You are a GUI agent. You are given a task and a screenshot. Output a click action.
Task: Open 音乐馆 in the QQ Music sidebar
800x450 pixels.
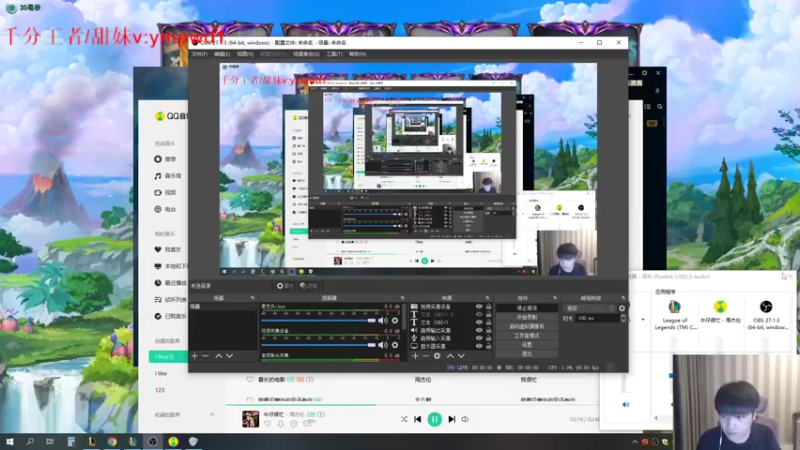168,176
